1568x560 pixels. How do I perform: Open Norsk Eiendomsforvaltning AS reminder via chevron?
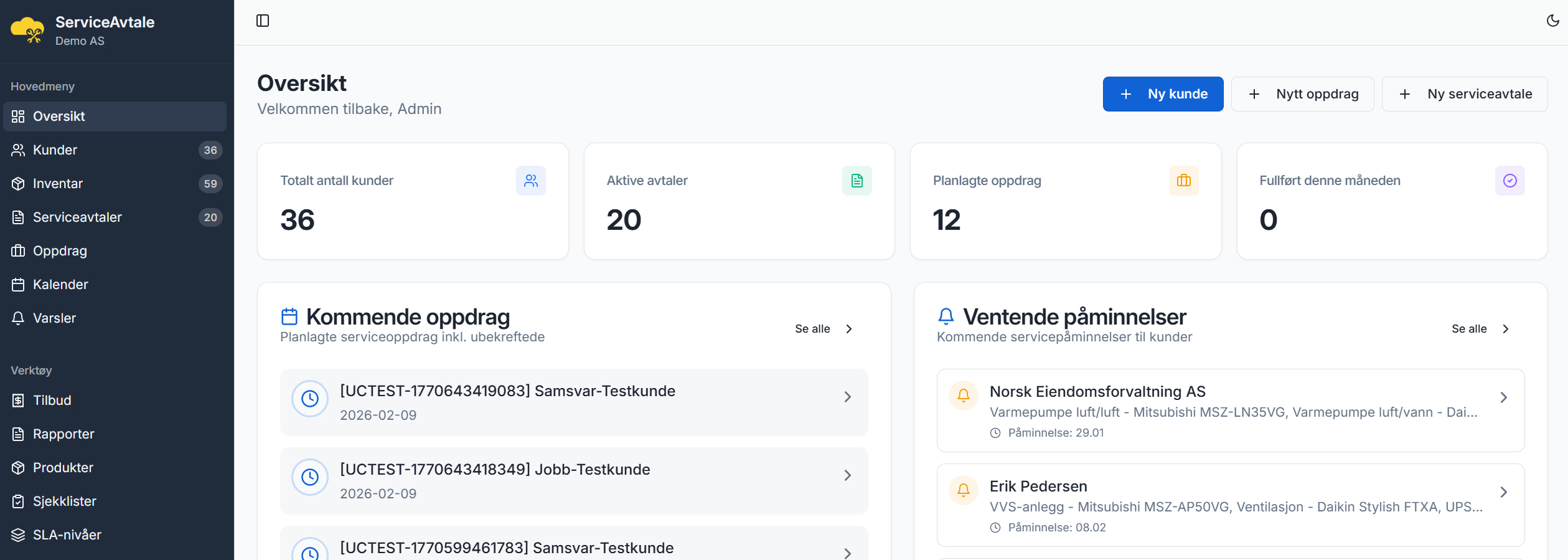tap(1503, 397)
